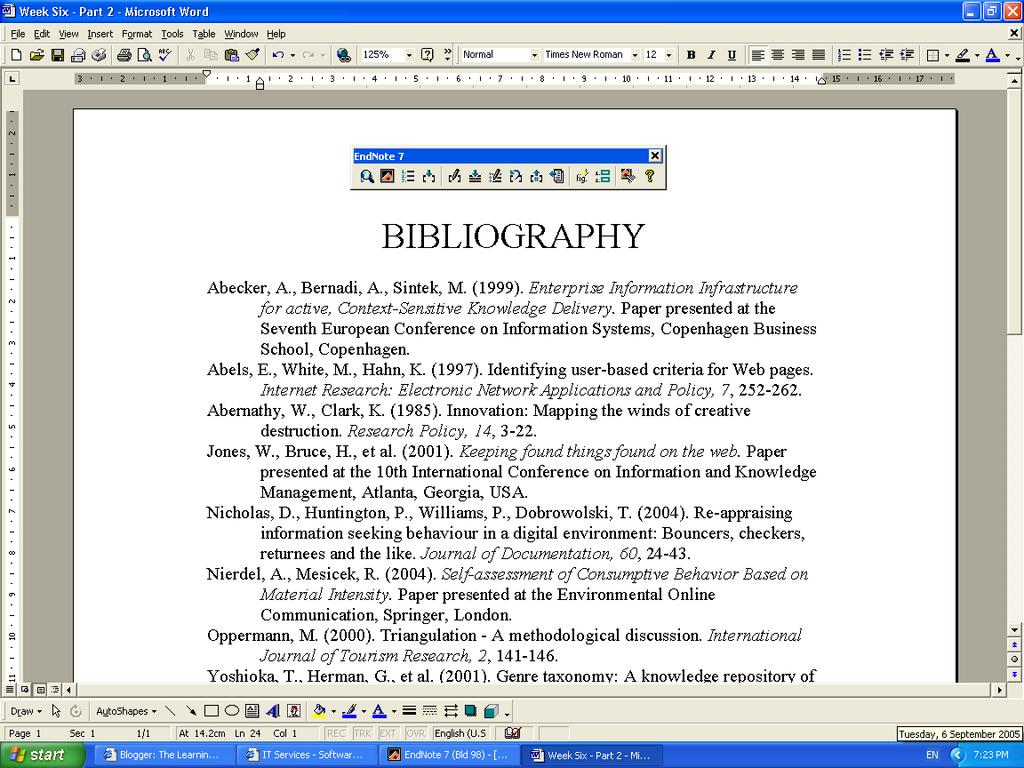Image resolution: width=1024 pixels, height=768 pixels.
Task: Insert WordArt from the Drawing toolbar
Action: (x=273, y=711)
